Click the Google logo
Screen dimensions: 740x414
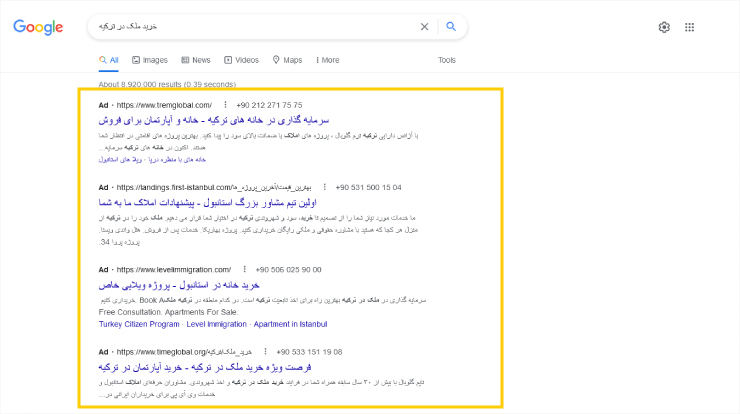[x=38, y=27]
